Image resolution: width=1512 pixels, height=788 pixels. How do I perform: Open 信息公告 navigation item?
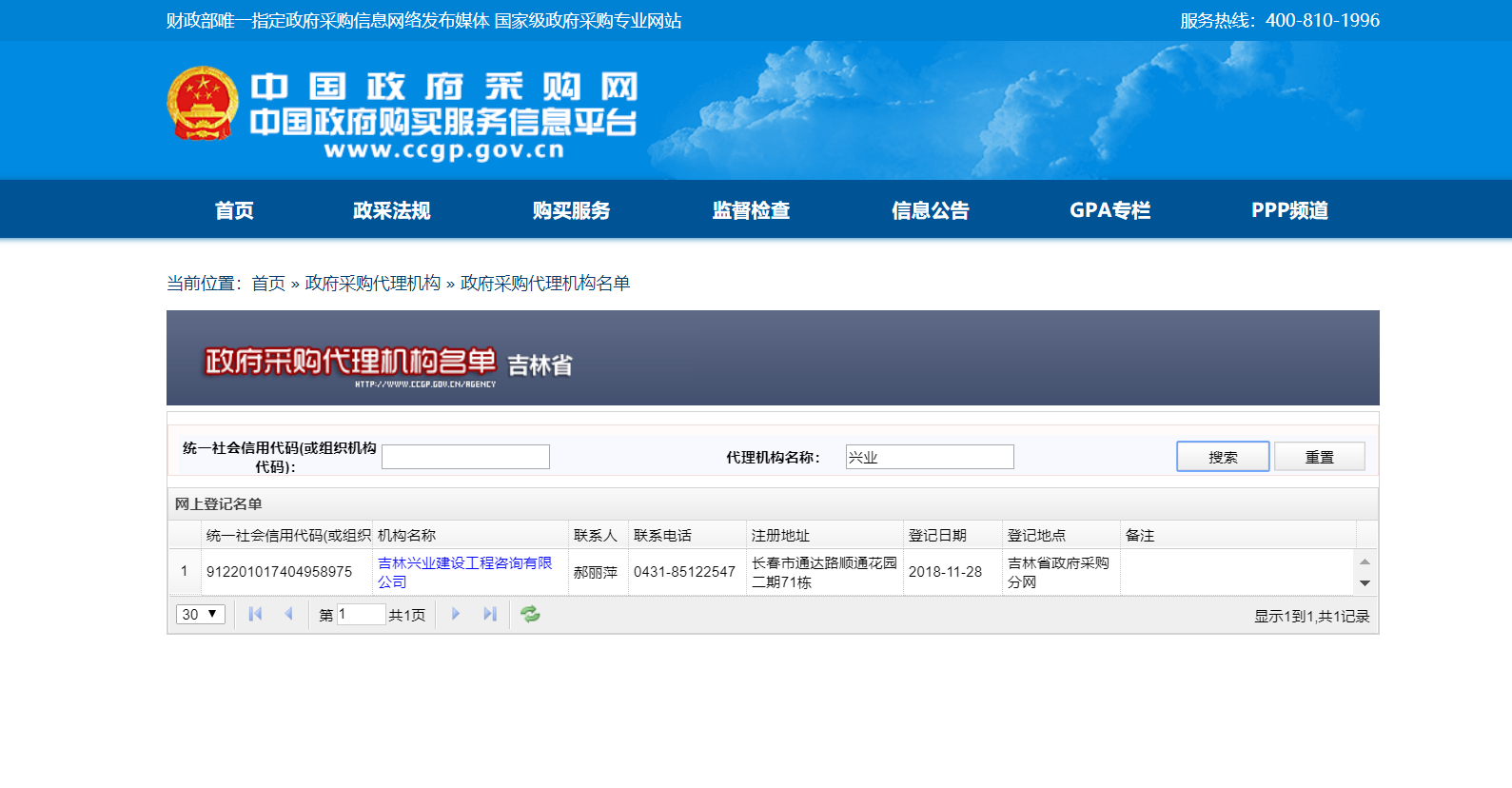click(x=930, y=210)
